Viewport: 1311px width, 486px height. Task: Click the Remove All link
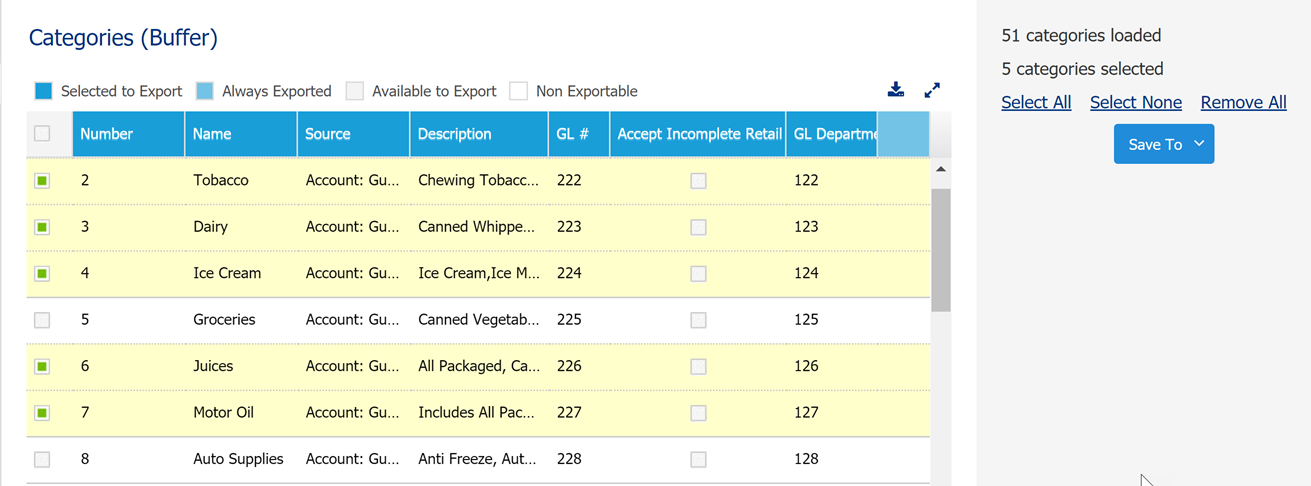pyautogui.click(x=1244, y=102)
